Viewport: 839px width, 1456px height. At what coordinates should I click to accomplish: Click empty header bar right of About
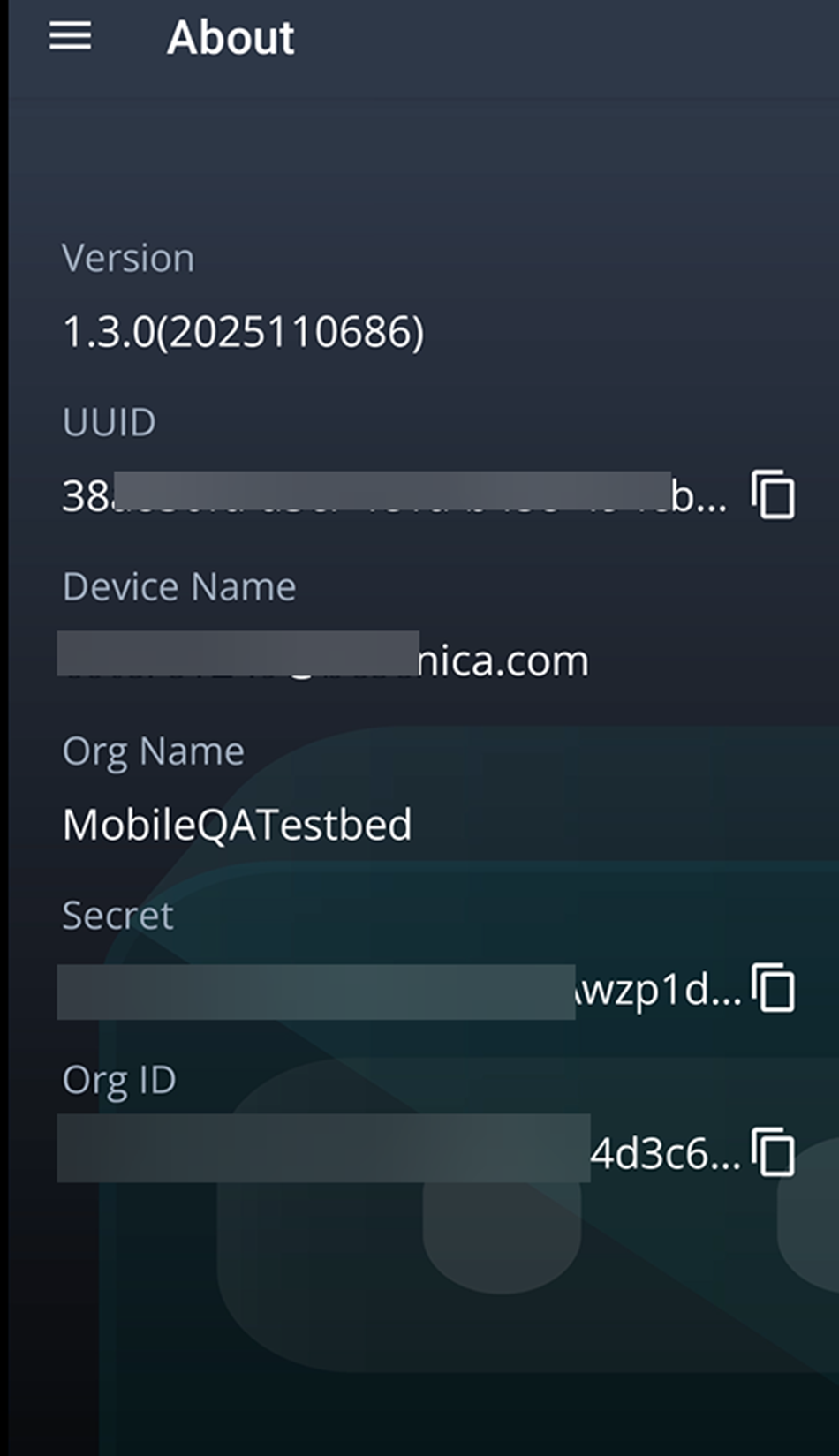tap(565, 38)
